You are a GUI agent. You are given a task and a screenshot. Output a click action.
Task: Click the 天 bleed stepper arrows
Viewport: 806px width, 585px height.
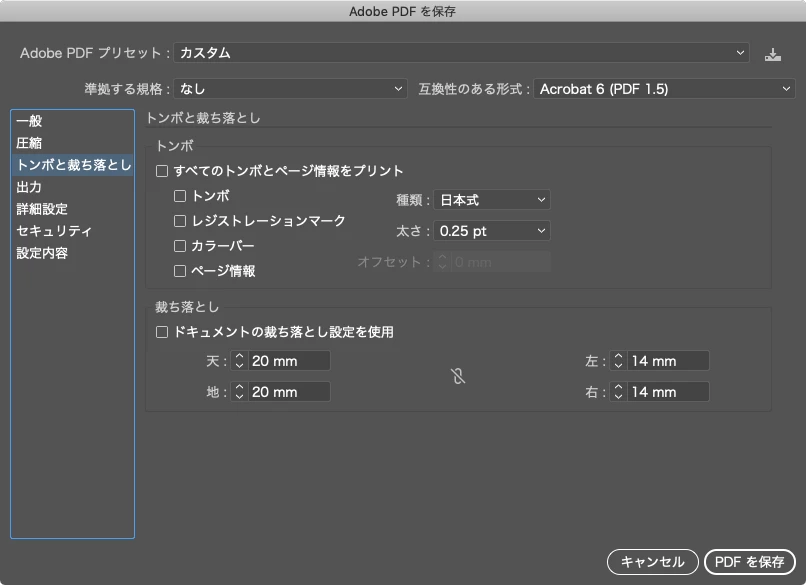coord(239,361)
